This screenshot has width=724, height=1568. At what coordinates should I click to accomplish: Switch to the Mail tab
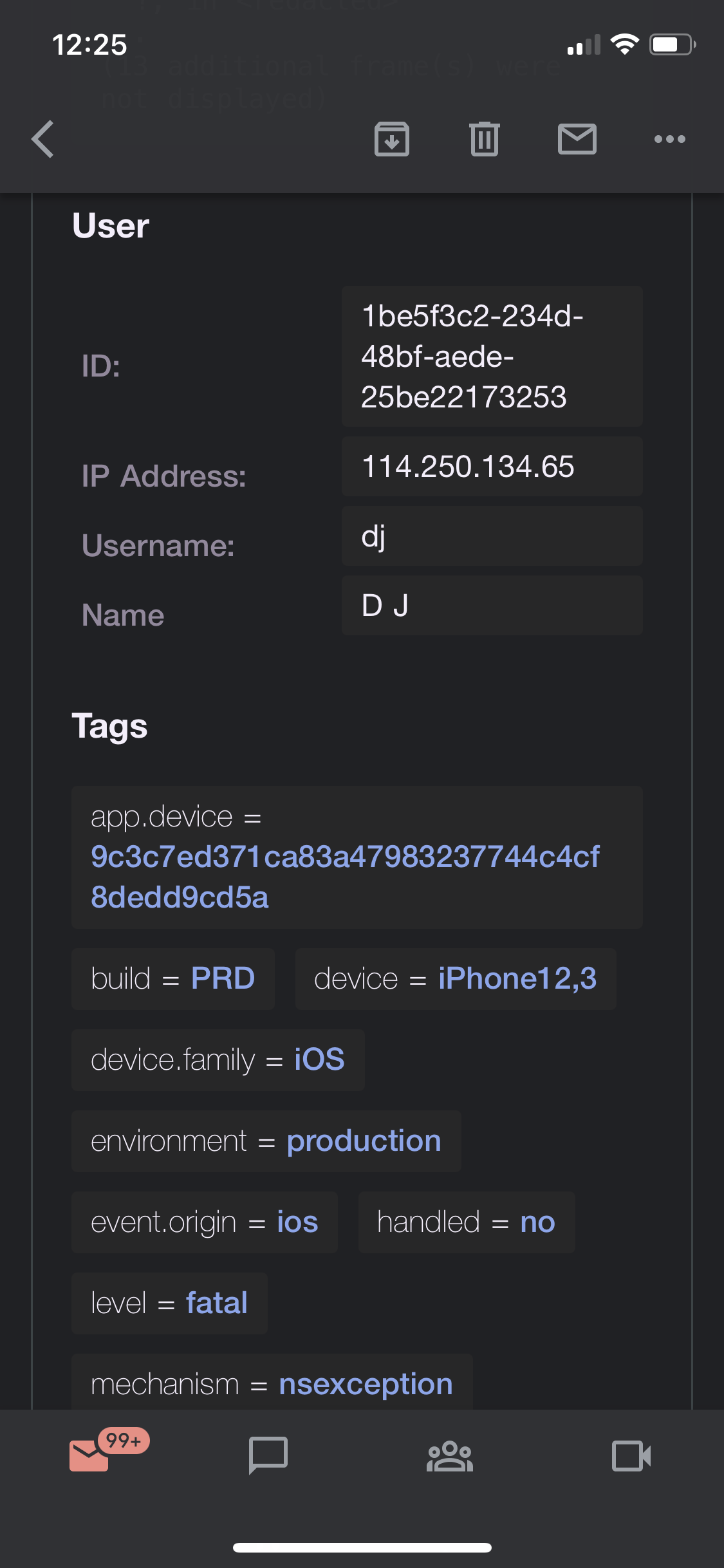pyautogui.click(x=90, y=1456)
